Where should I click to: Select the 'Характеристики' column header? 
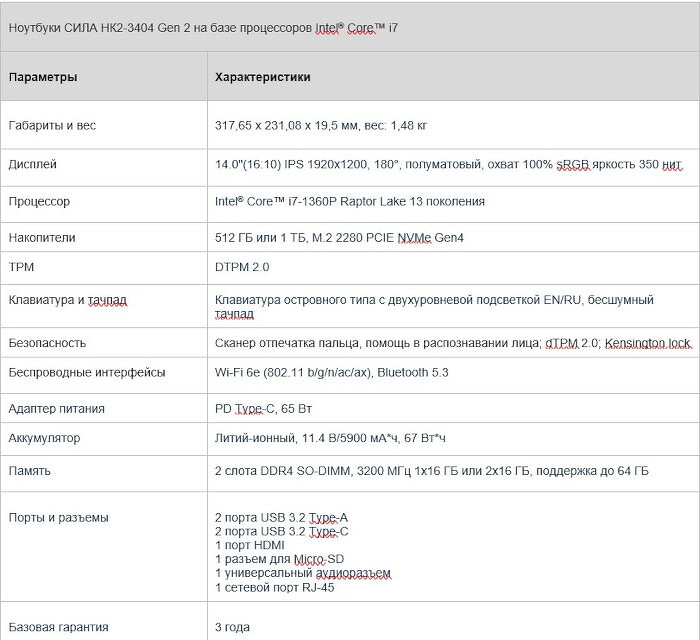[x=262, y=77]
